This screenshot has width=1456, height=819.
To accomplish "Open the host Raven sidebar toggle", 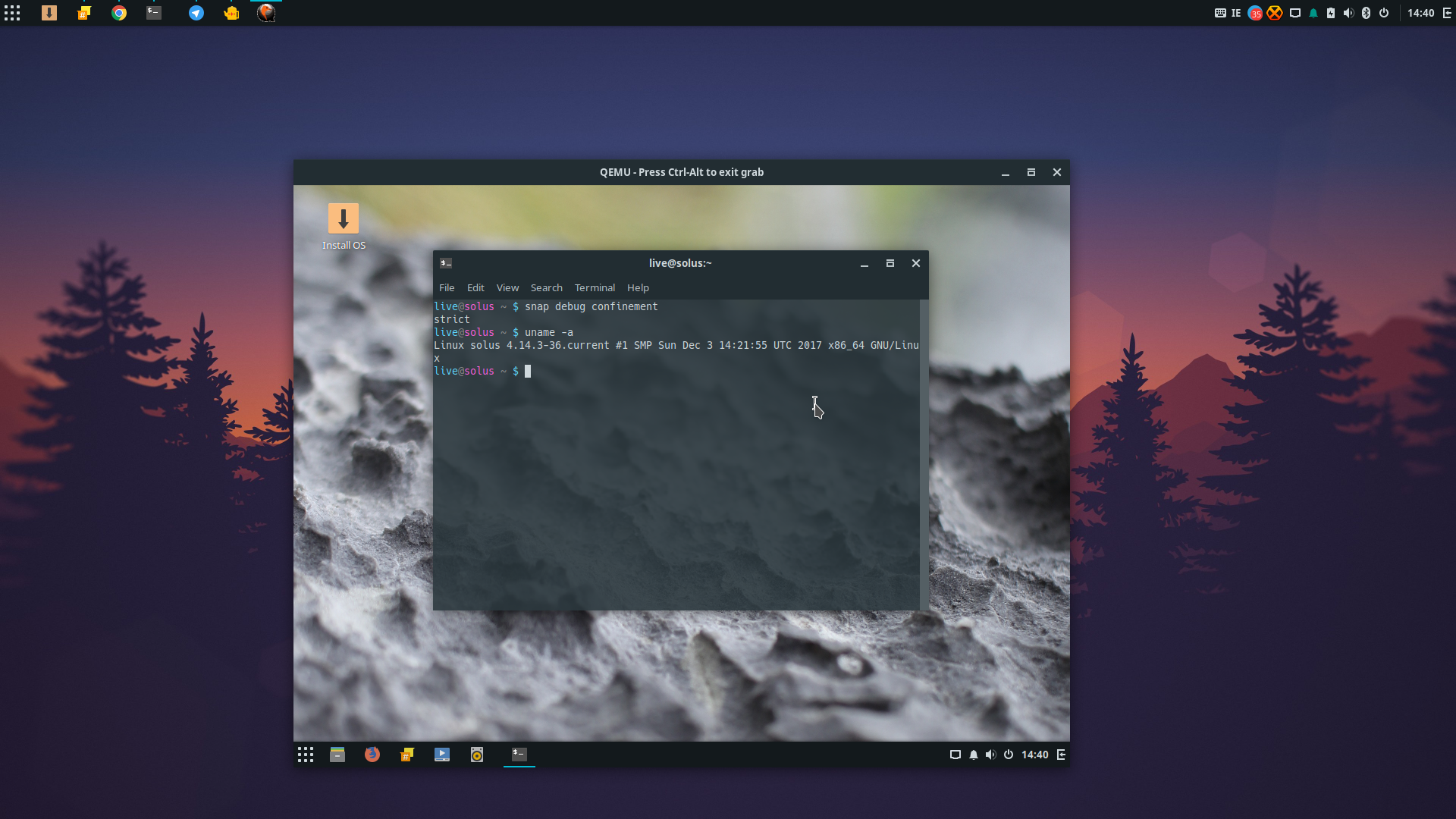I will click(1447, 13).
